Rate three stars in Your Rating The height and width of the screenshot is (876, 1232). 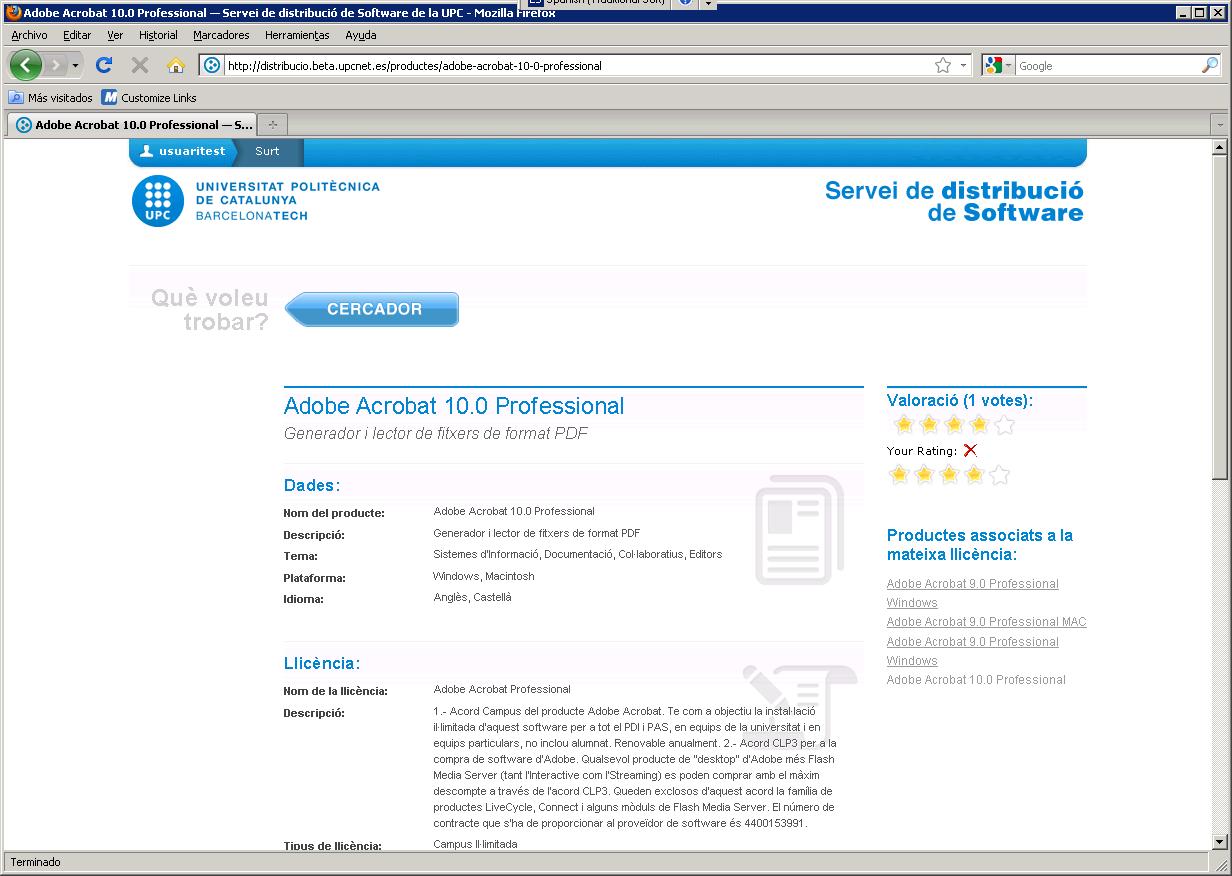tap(949, 475)
